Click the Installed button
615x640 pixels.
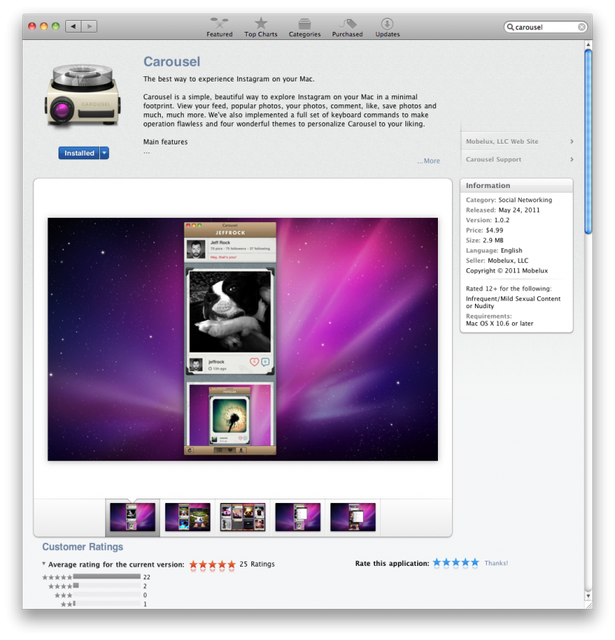[79, 153]
